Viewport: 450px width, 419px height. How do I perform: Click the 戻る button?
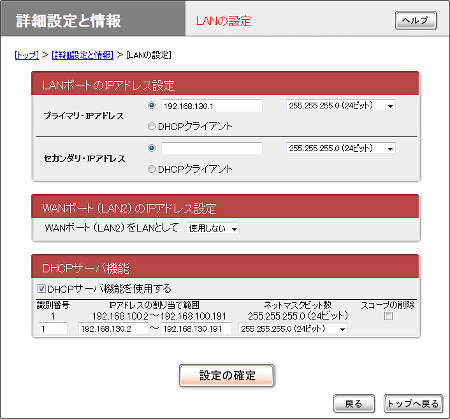pyautogui.click(x=354, y=404)
